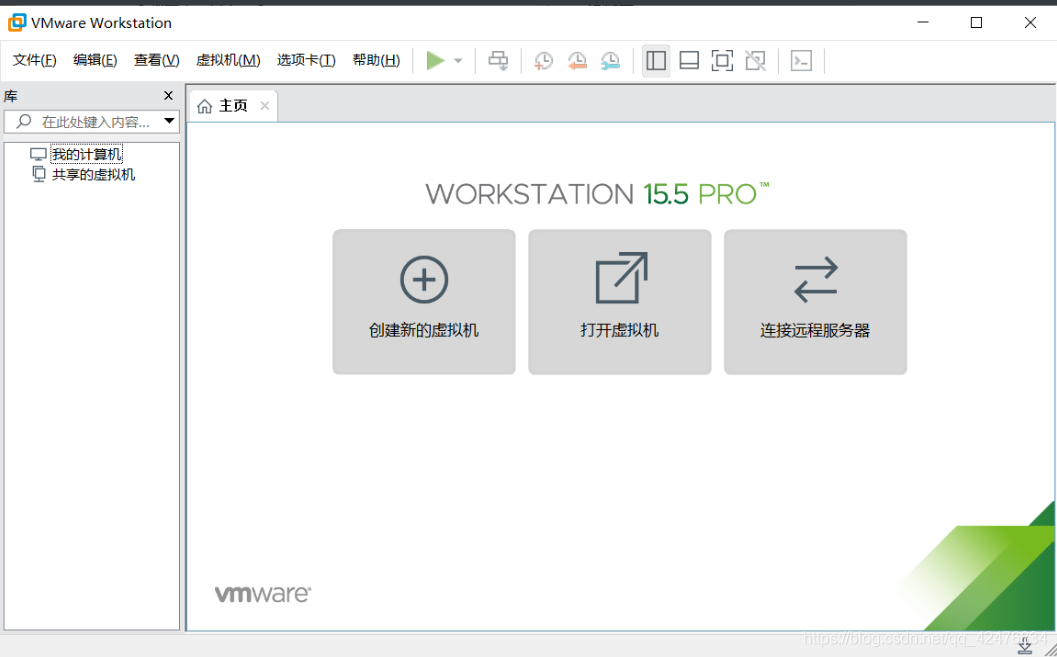Open the 查看(V) menu
The width and height of the screenshot is (1057, 657).
click(156, 60)
